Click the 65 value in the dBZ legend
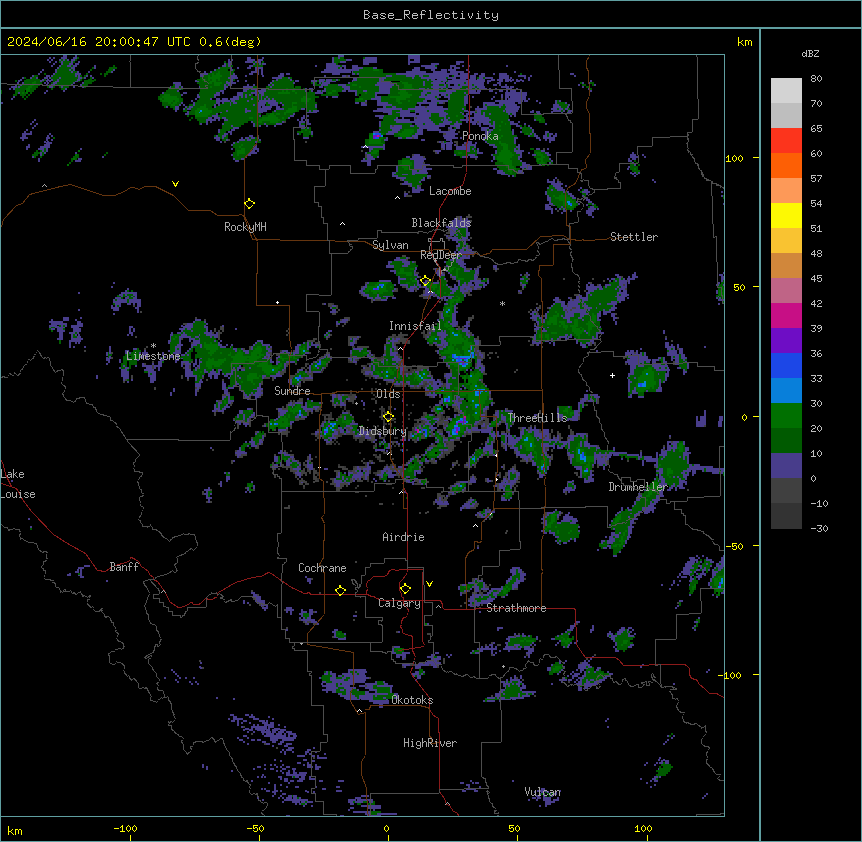This screenshot has width=862, height=842. pyautogui.click(x=816, y=129)
